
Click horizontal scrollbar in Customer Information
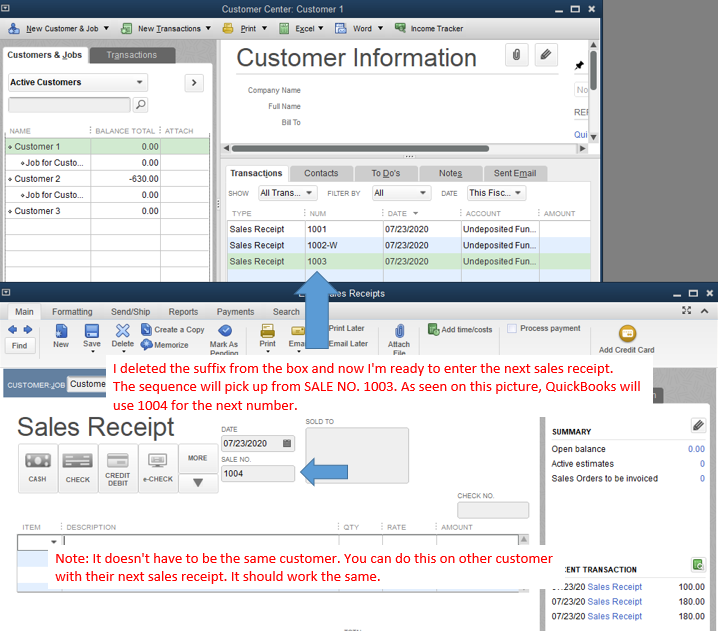[x=360, y=148]
